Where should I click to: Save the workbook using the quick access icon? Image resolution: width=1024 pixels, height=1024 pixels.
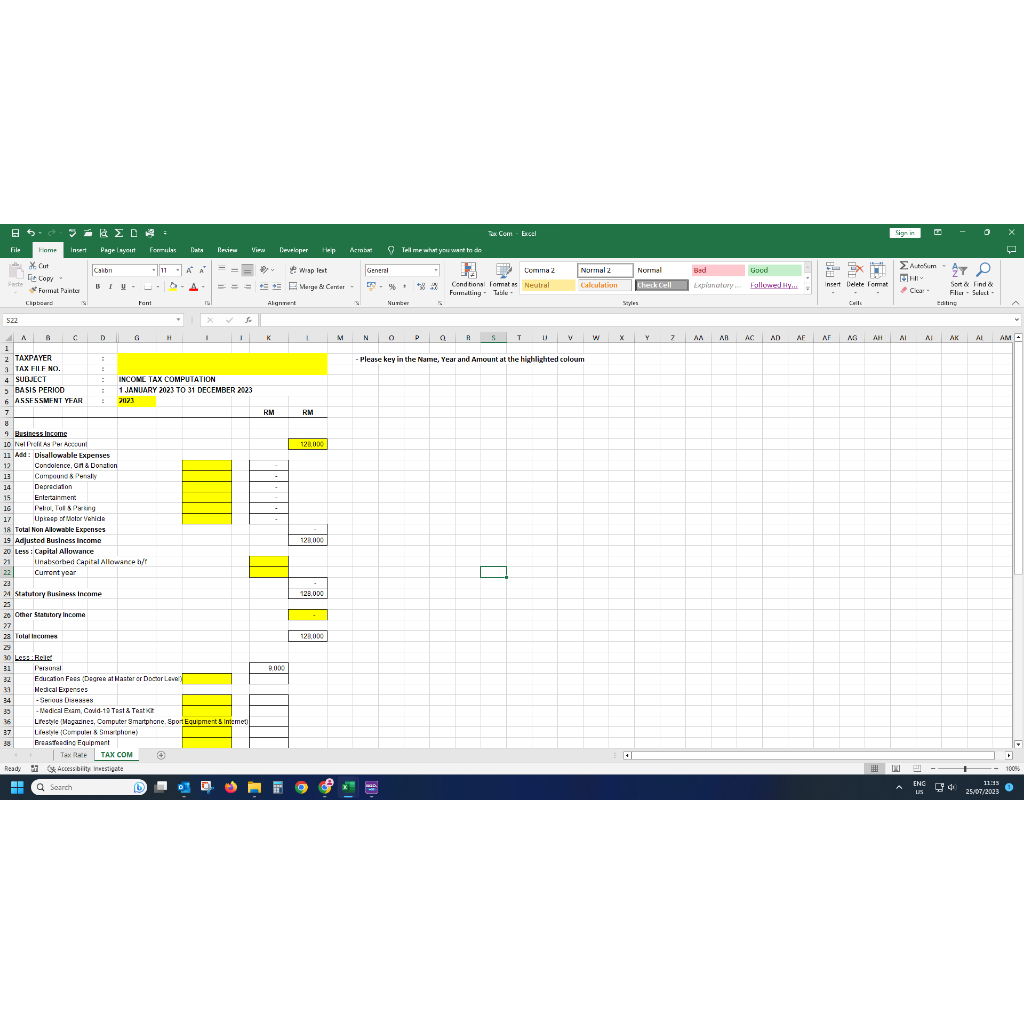tap(15, 232)
